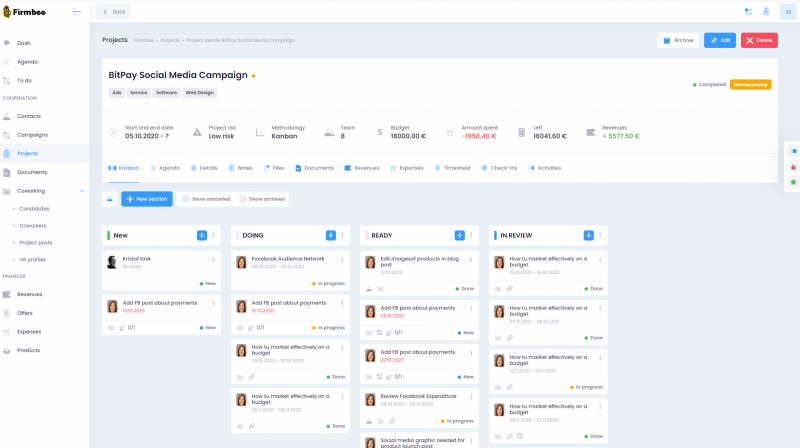
Task: Open Coworkers under Coworking
Action: pyautogui.click(x=33, y=226)
